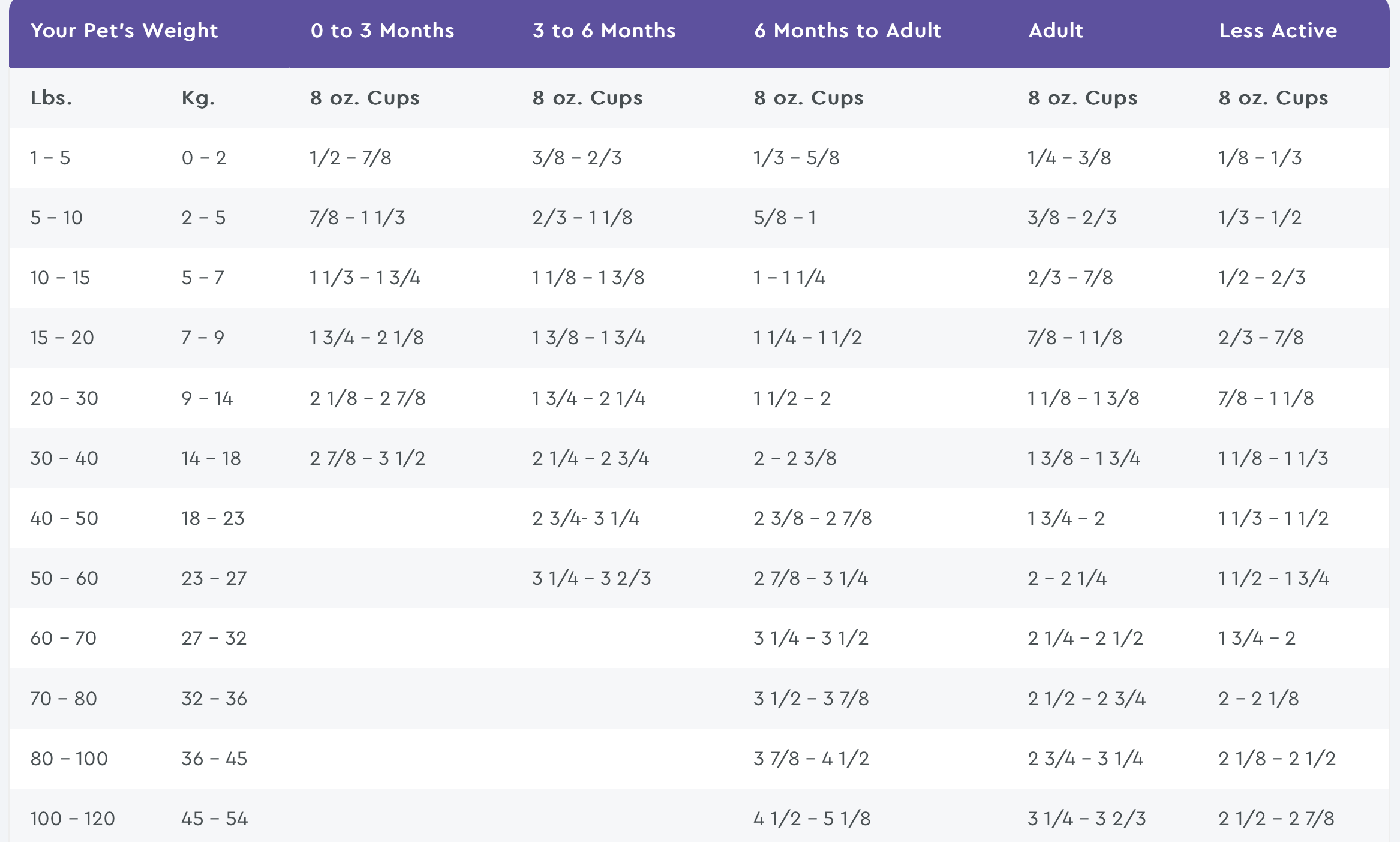Click the "20 – 30" lbs weight cell

pyautogui.click(x=64, y=398)
